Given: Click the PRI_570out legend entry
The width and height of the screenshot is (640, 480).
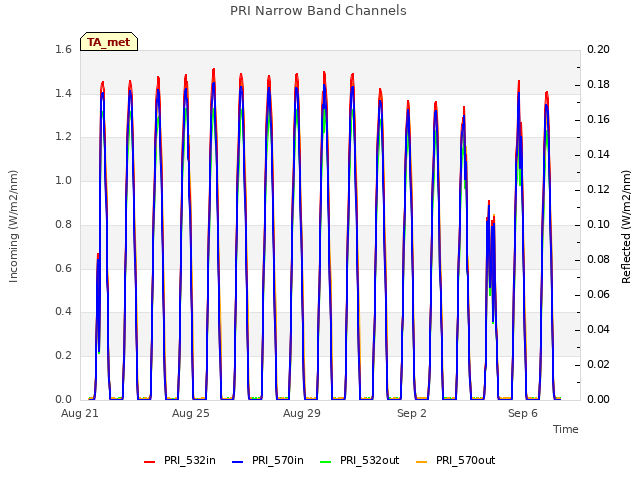Looking at the screenshot, I should (456, 461).
